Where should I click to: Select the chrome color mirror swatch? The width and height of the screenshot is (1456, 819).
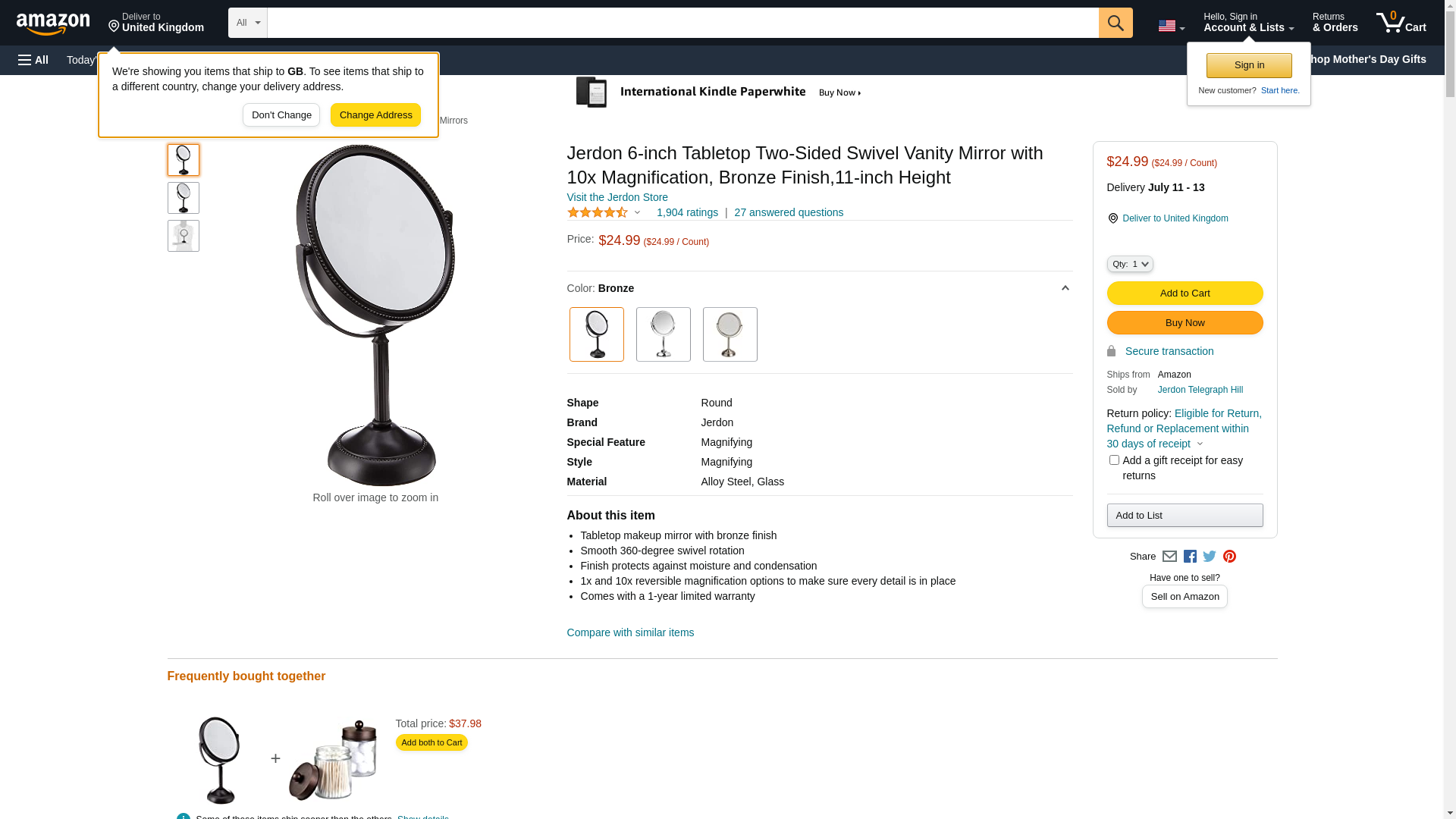(664, 334)
